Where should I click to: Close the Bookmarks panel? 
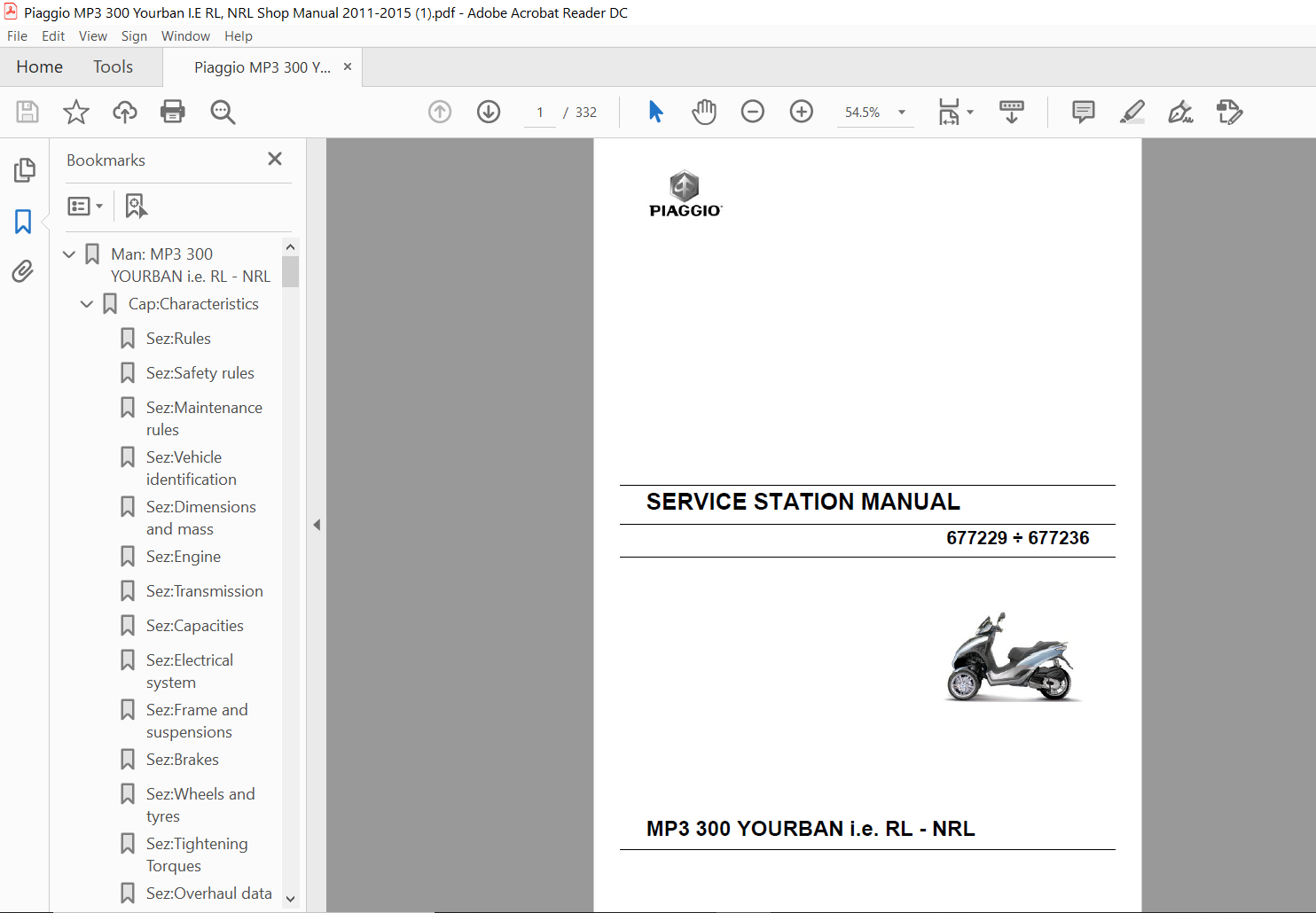[275, 159]
